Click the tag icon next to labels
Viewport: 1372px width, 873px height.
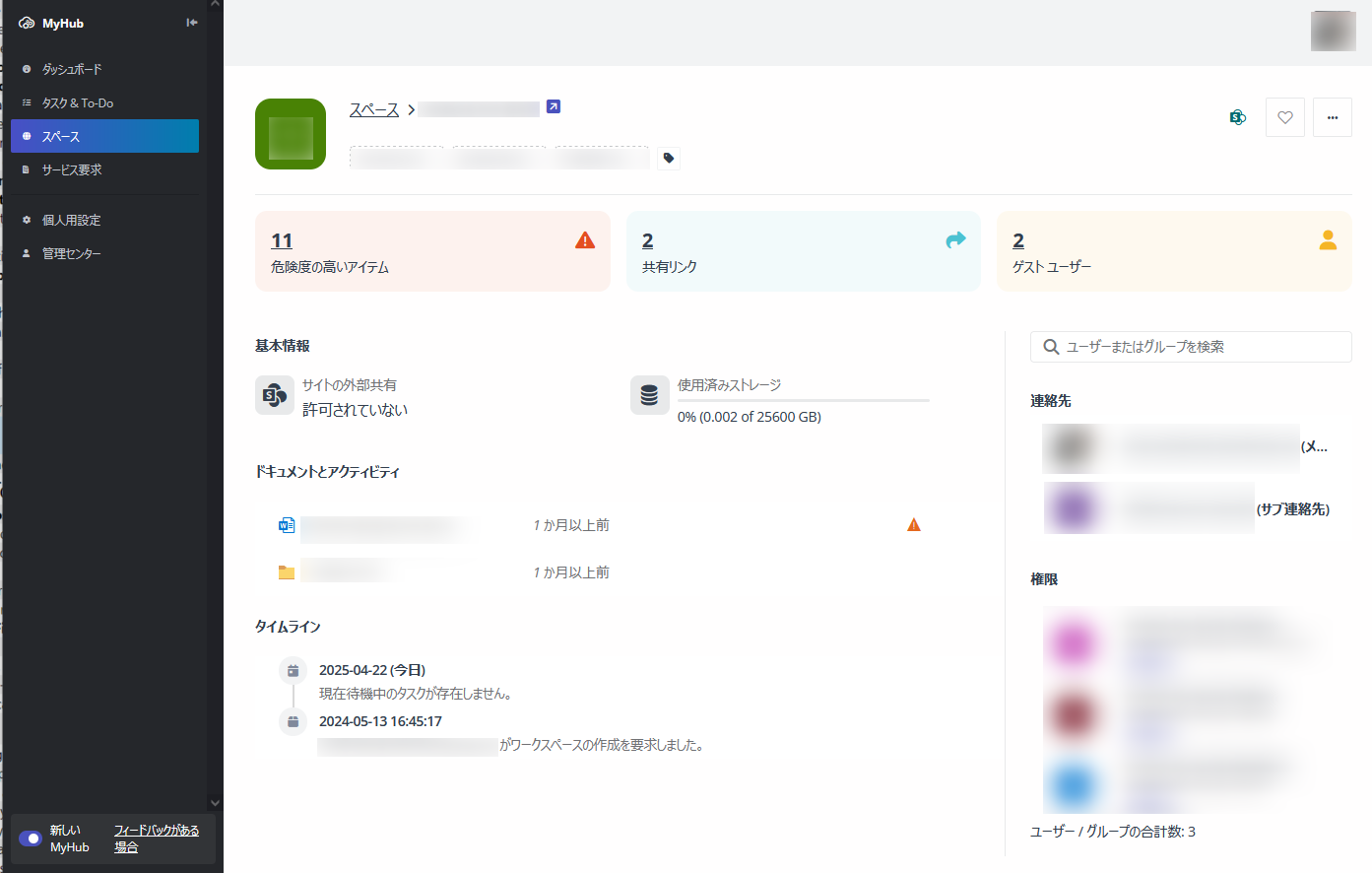tap(669, 158)
